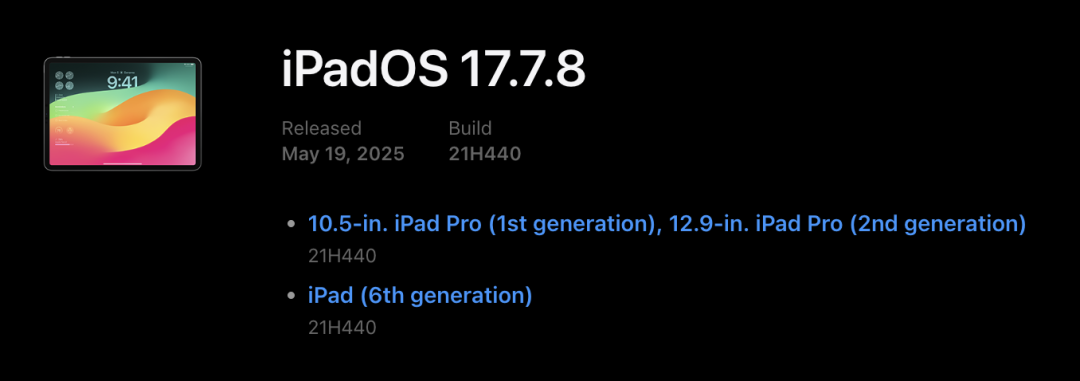This screenshot has height=381, width=1080.
Task: Click the small date text above 9:41
Action: click(x=123, y=72)
